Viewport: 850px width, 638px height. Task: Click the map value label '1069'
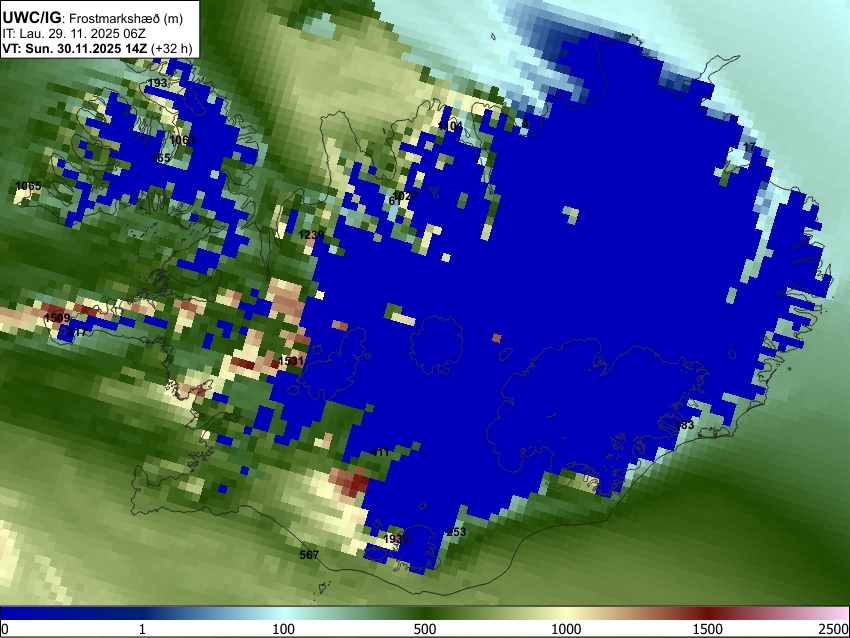pos(182,140)
